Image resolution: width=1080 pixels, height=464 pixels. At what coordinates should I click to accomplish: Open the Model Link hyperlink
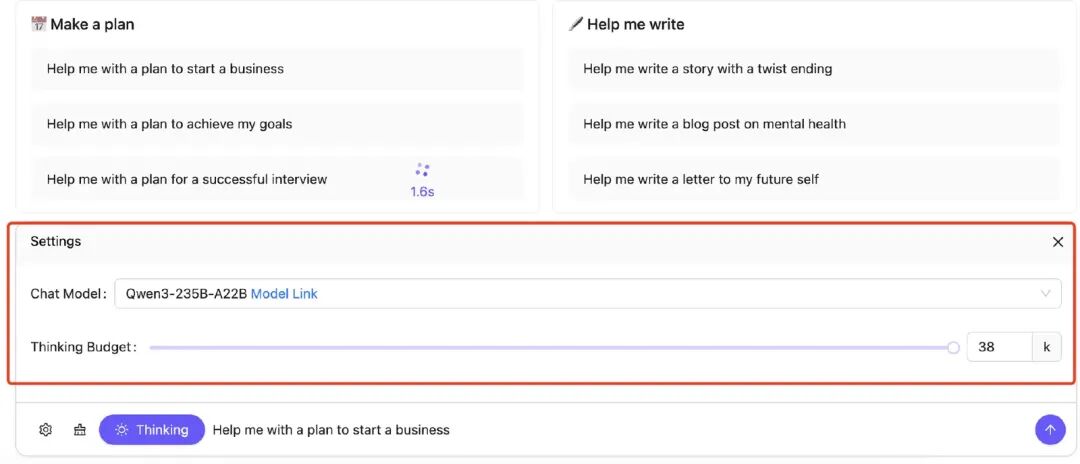(x=284, y=294)
